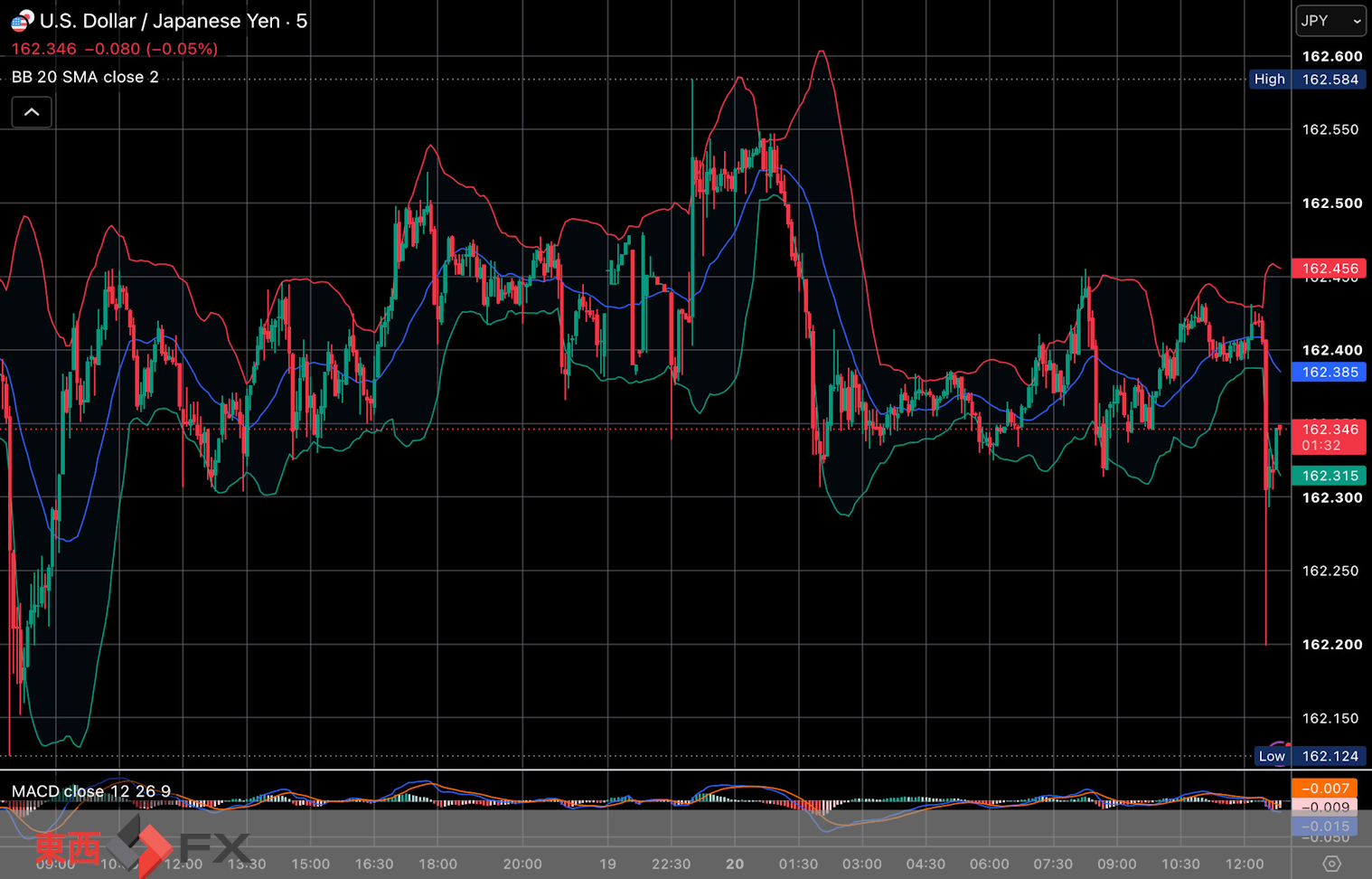Click the Low 162.124 price label
The width and height of the screenshot is (1372, 879).
click(x=1311, y=756)
